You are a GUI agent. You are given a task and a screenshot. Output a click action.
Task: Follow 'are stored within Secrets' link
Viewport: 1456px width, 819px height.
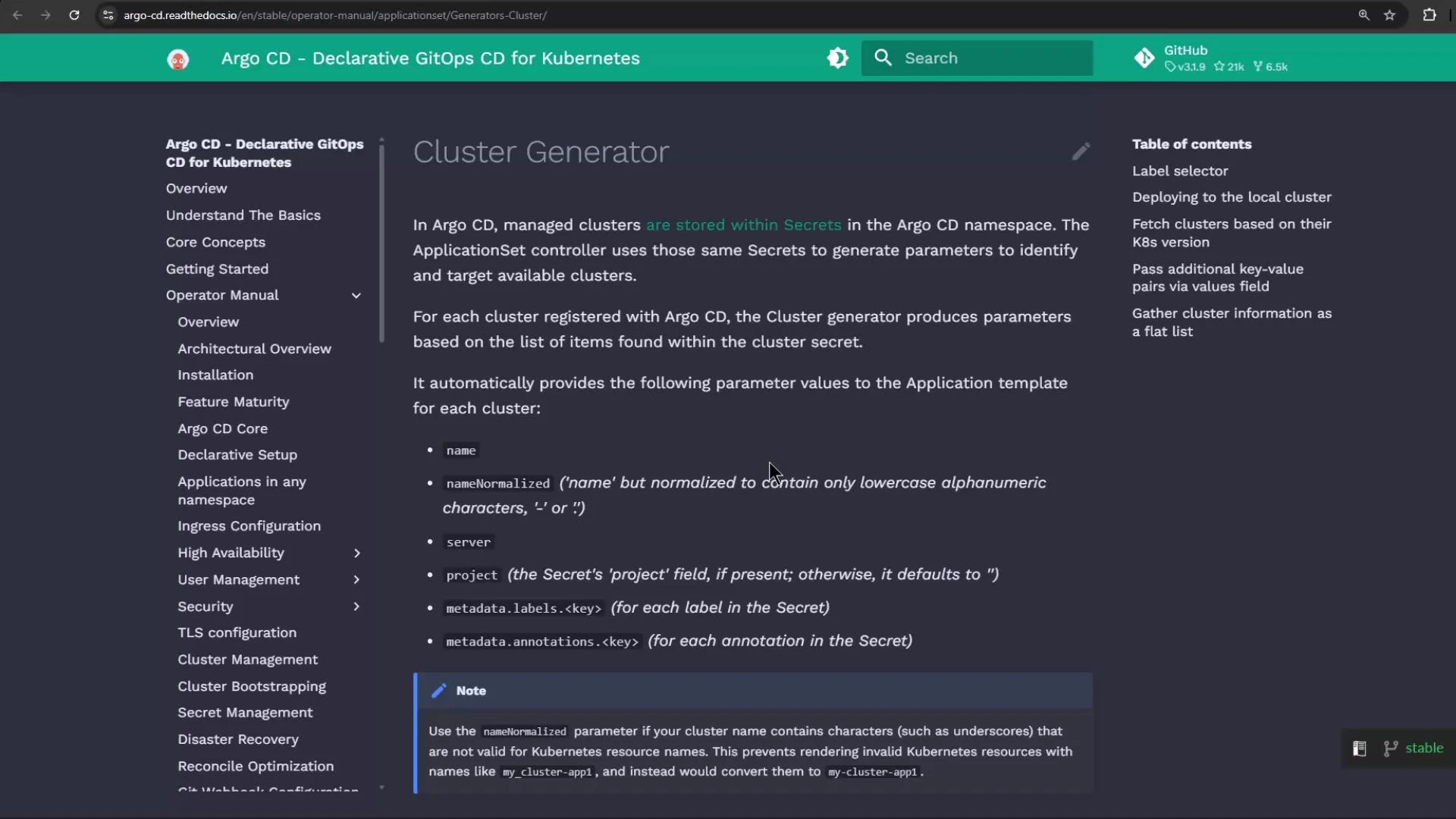click(x=743, y=225)
